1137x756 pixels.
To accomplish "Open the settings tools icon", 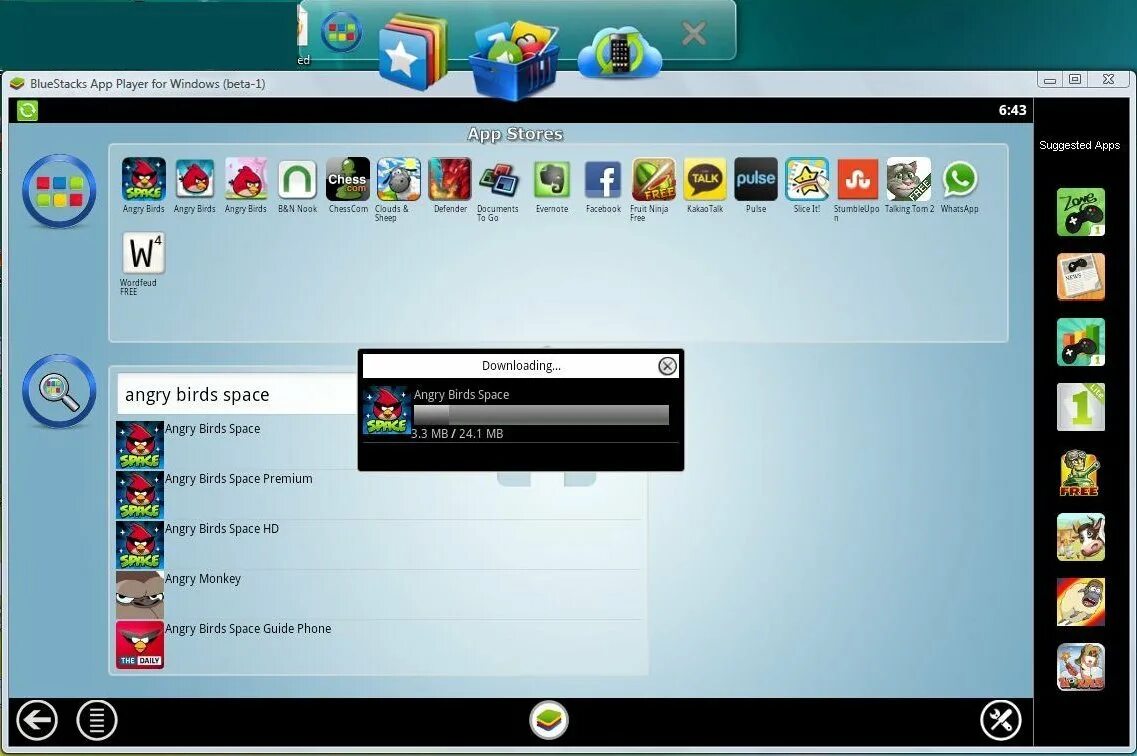I will click(x=1001, y=720).
